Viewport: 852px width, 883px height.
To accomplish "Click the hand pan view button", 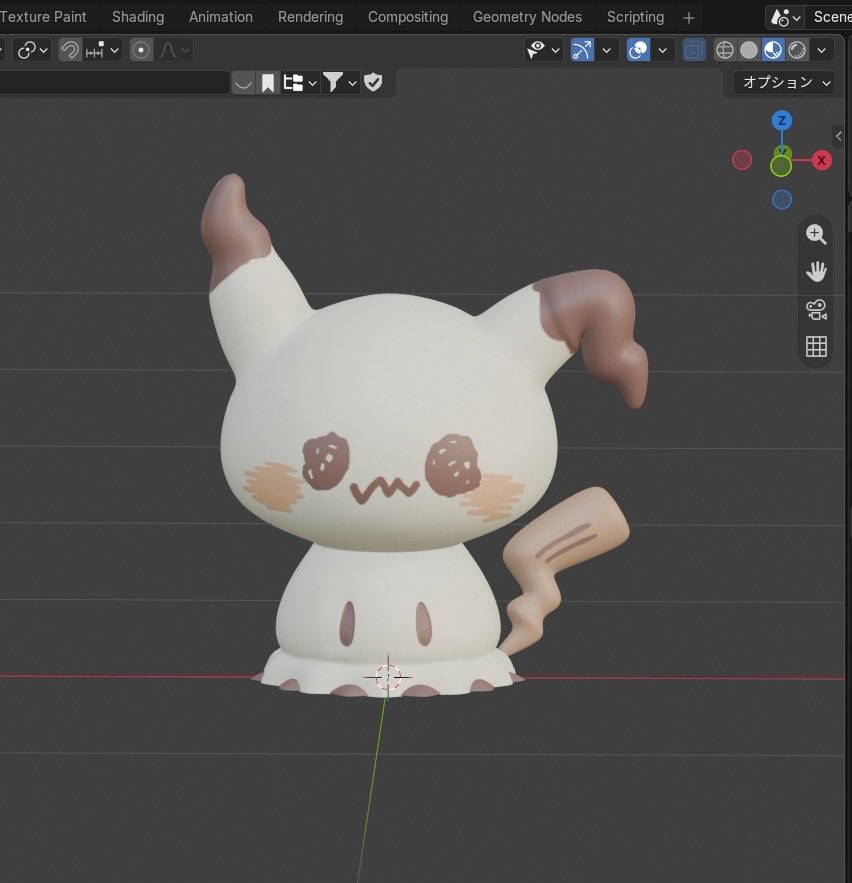I will [816, 271].
